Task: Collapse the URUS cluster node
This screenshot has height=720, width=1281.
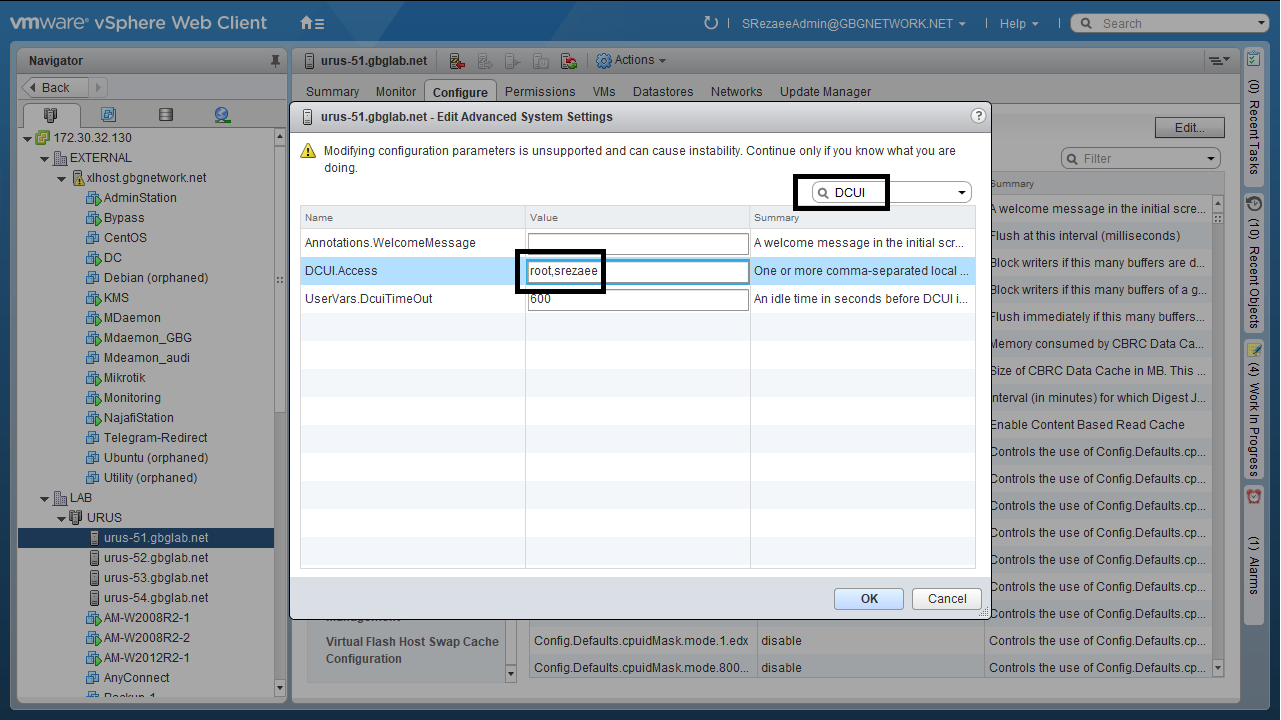Action: (63, 518)
